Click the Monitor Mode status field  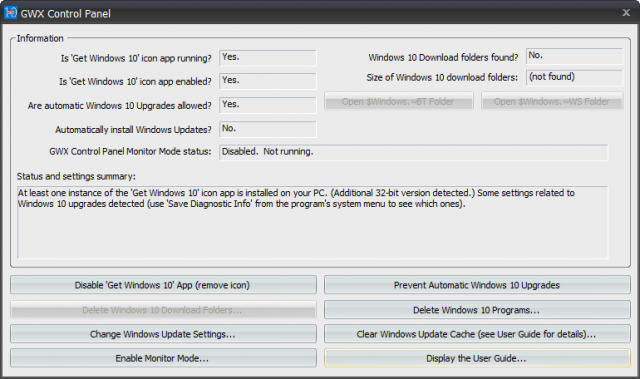pyautogui.click(x=413, y=152)
